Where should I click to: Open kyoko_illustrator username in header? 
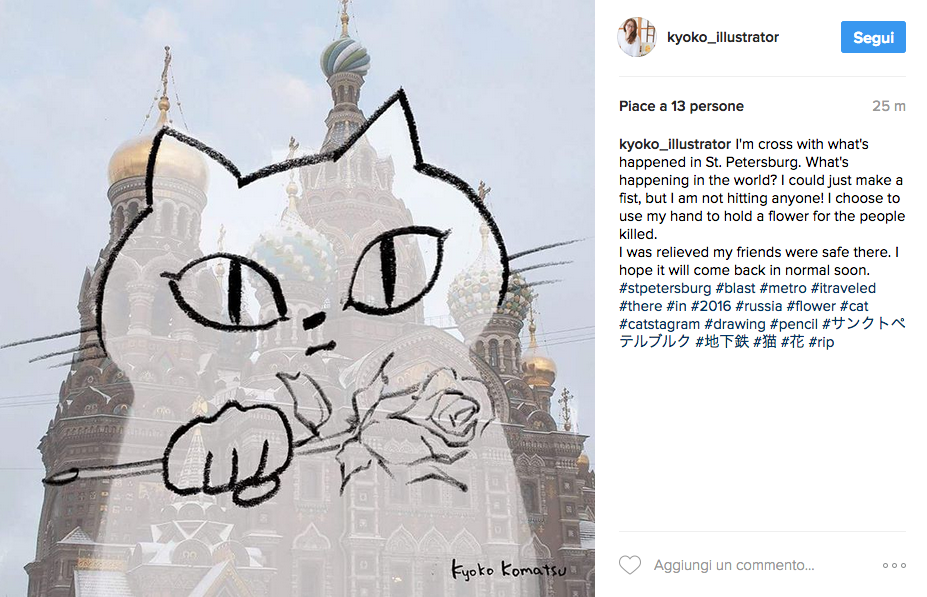(722, 37)
